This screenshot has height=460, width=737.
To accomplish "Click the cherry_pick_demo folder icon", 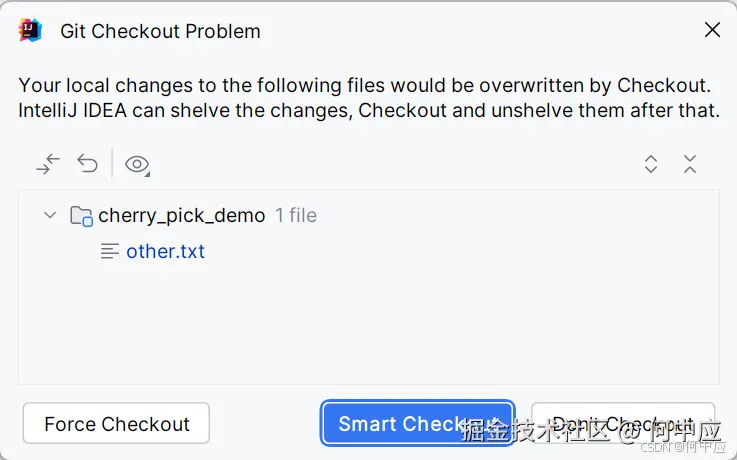I will 81,216.
